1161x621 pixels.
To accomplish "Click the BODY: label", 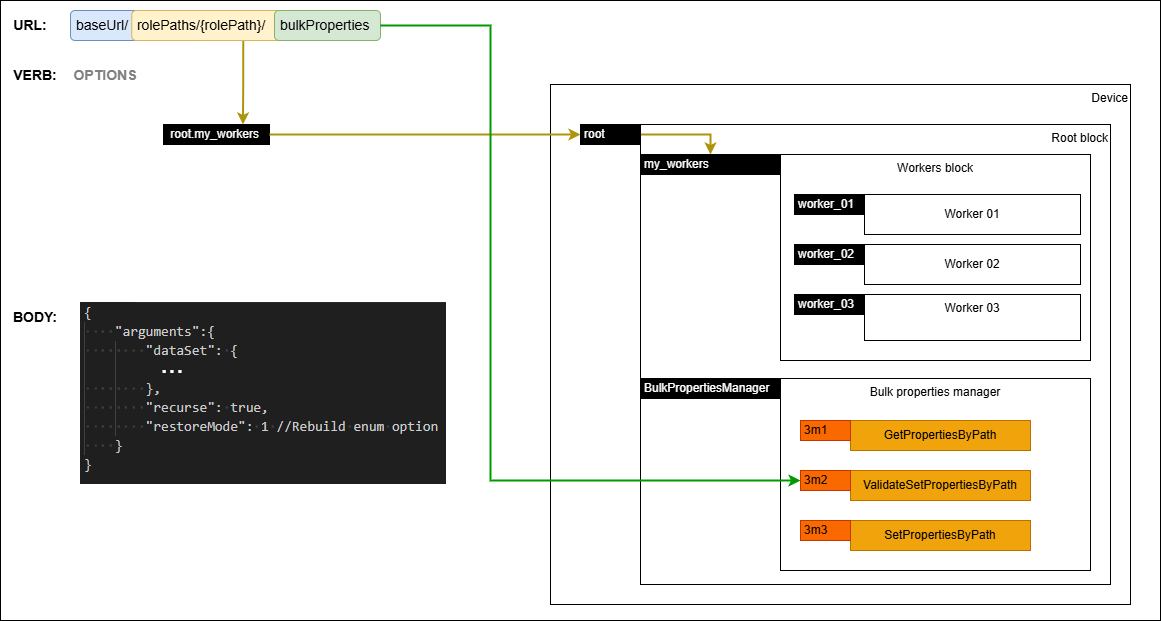I will pos(35,318).
